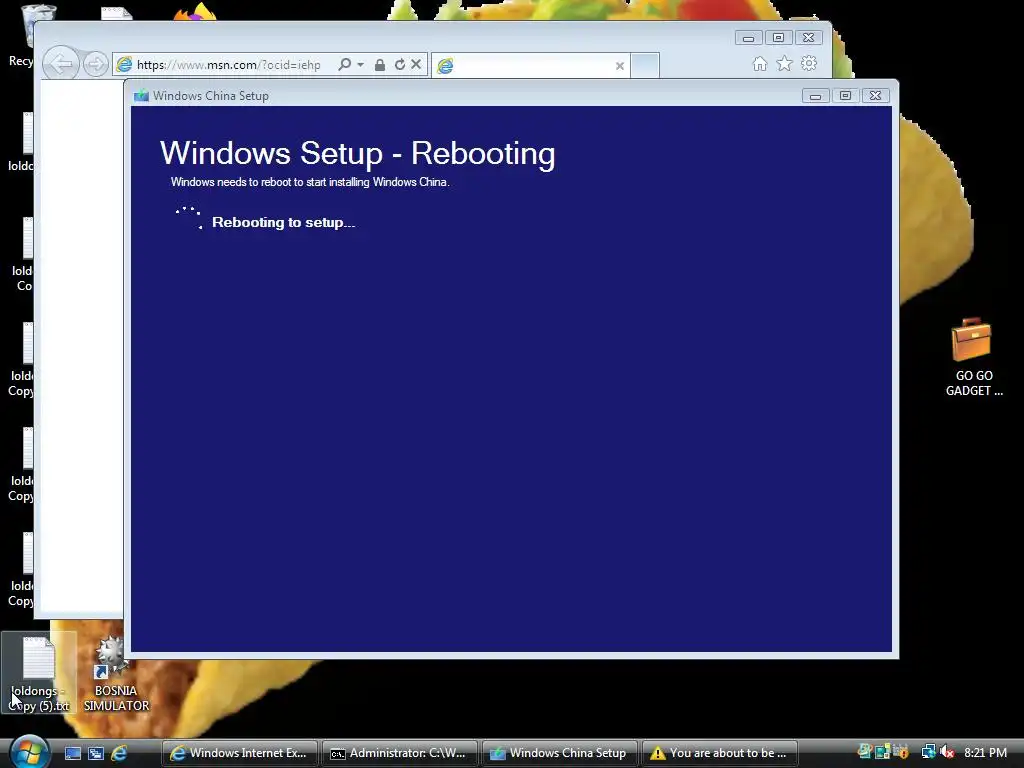Select the blank Internet Explorer tab
This screenshot has height=768, width=1024.
[530, 65]
